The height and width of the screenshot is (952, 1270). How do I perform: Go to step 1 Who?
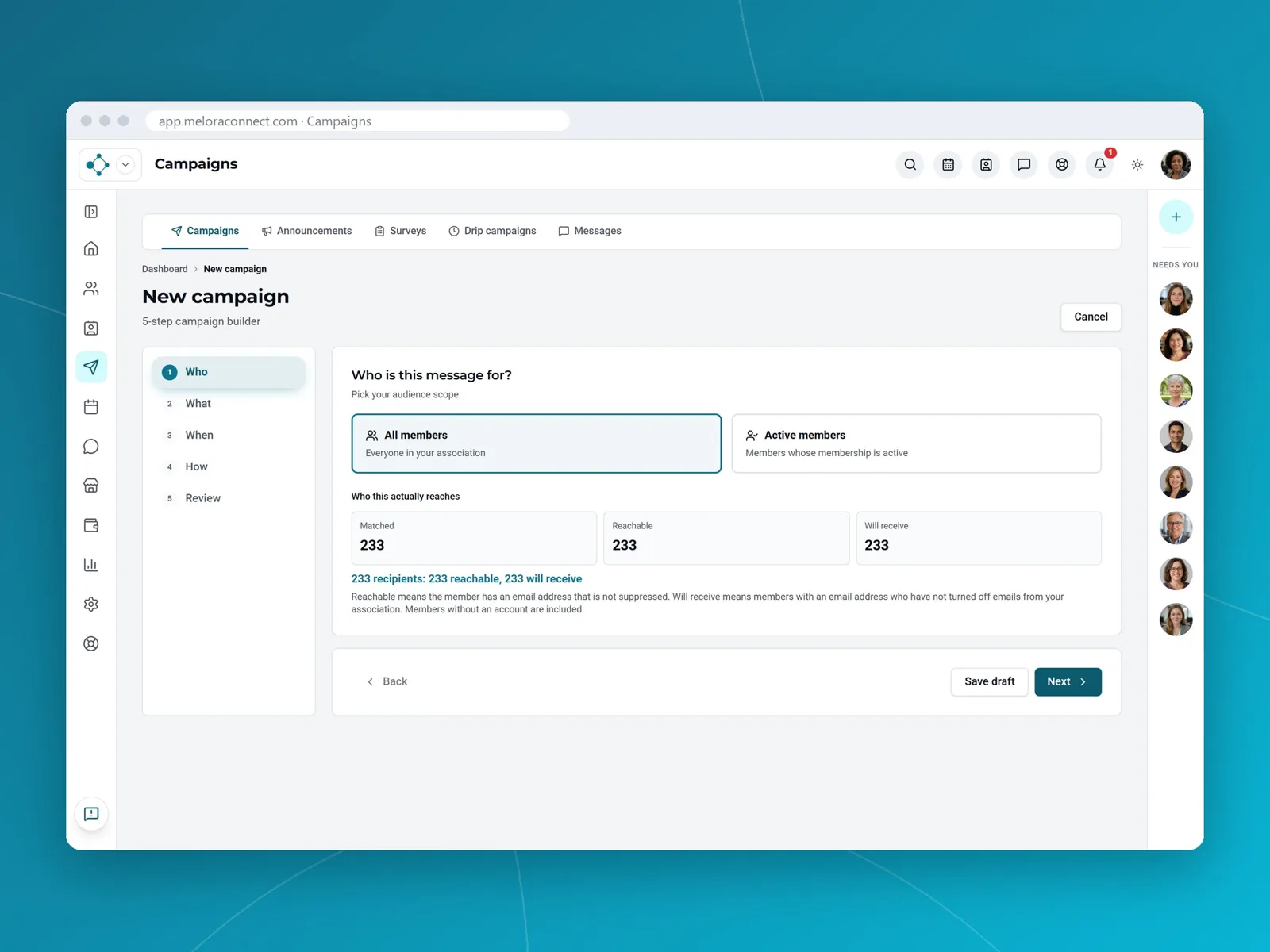pyautogui.click(x=229, y=372)
